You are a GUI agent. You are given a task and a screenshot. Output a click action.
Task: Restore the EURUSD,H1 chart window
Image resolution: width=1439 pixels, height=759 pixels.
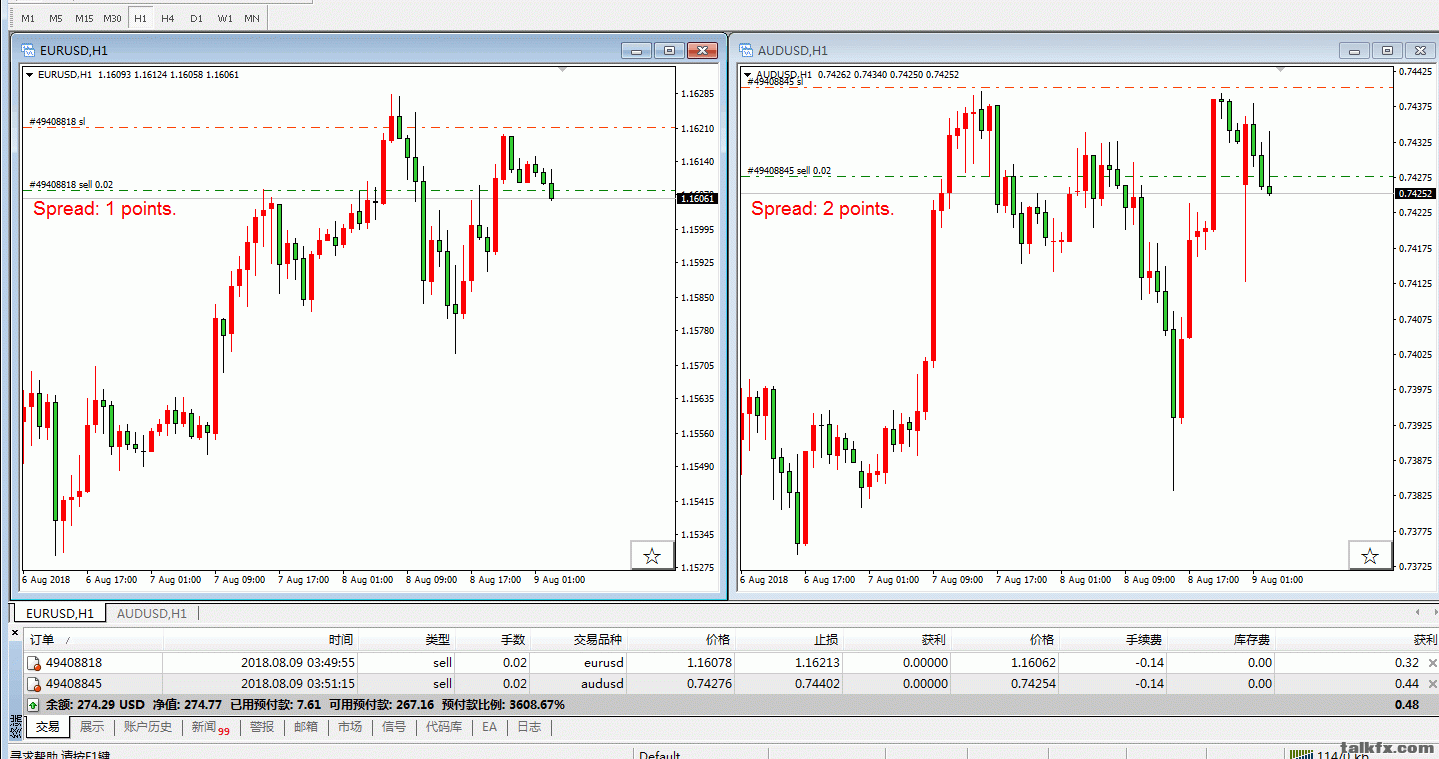click(x=670, y=50)
